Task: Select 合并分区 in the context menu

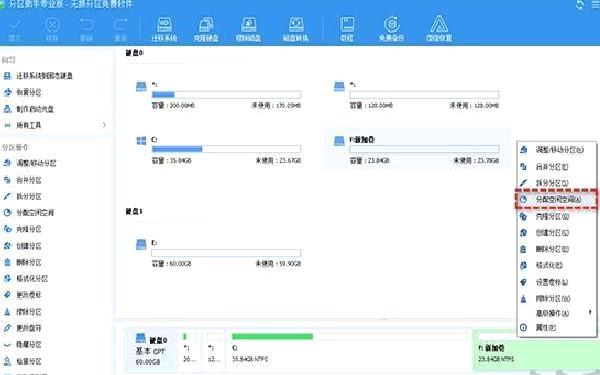Action: tap(557, 167)
